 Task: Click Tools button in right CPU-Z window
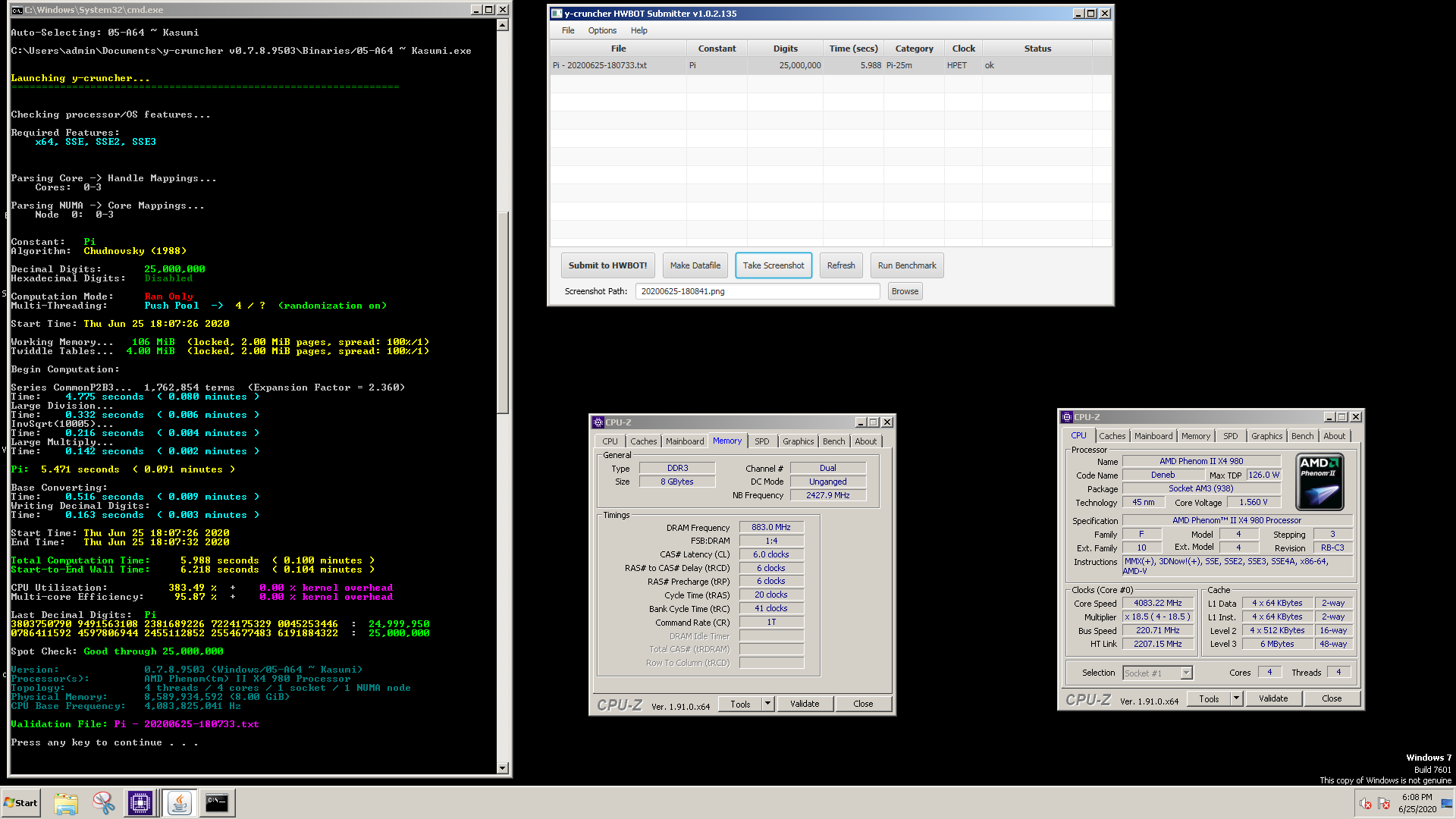click(x=1209, y=698)
